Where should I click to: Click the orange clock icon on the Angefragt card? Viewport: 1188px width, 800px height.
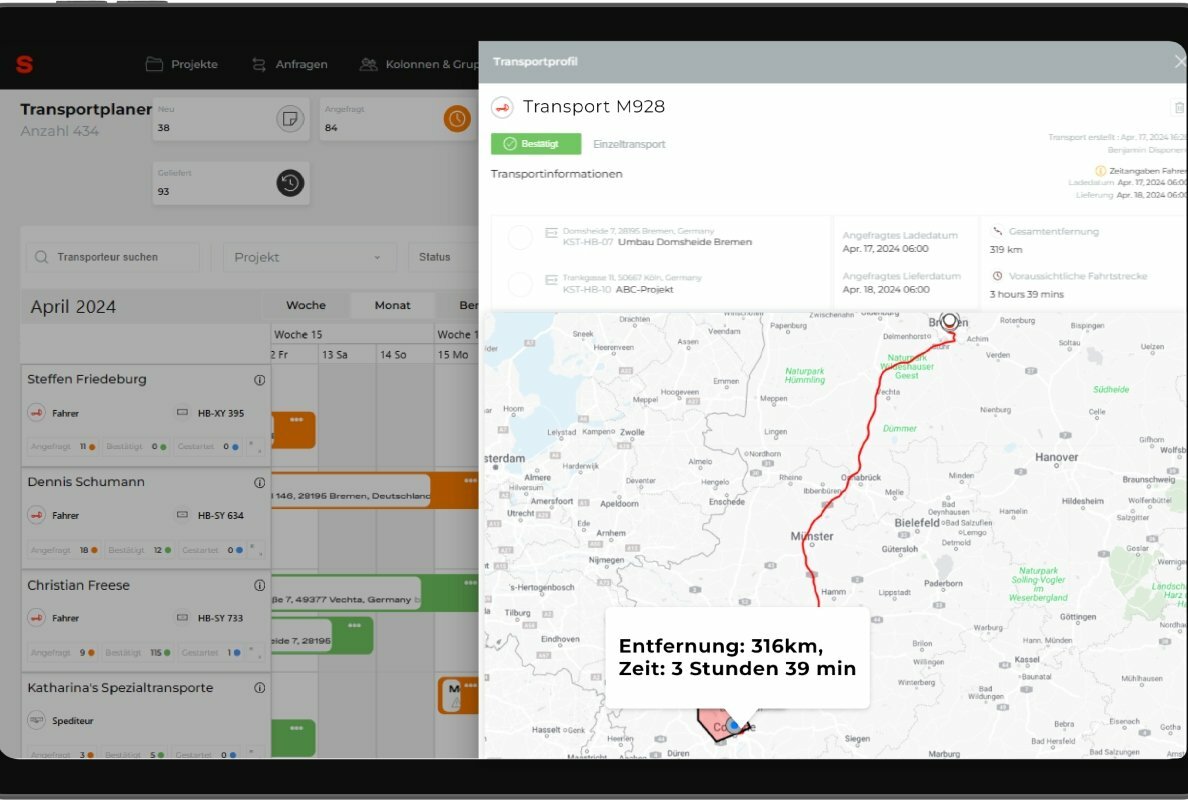(x=457, y=119)
